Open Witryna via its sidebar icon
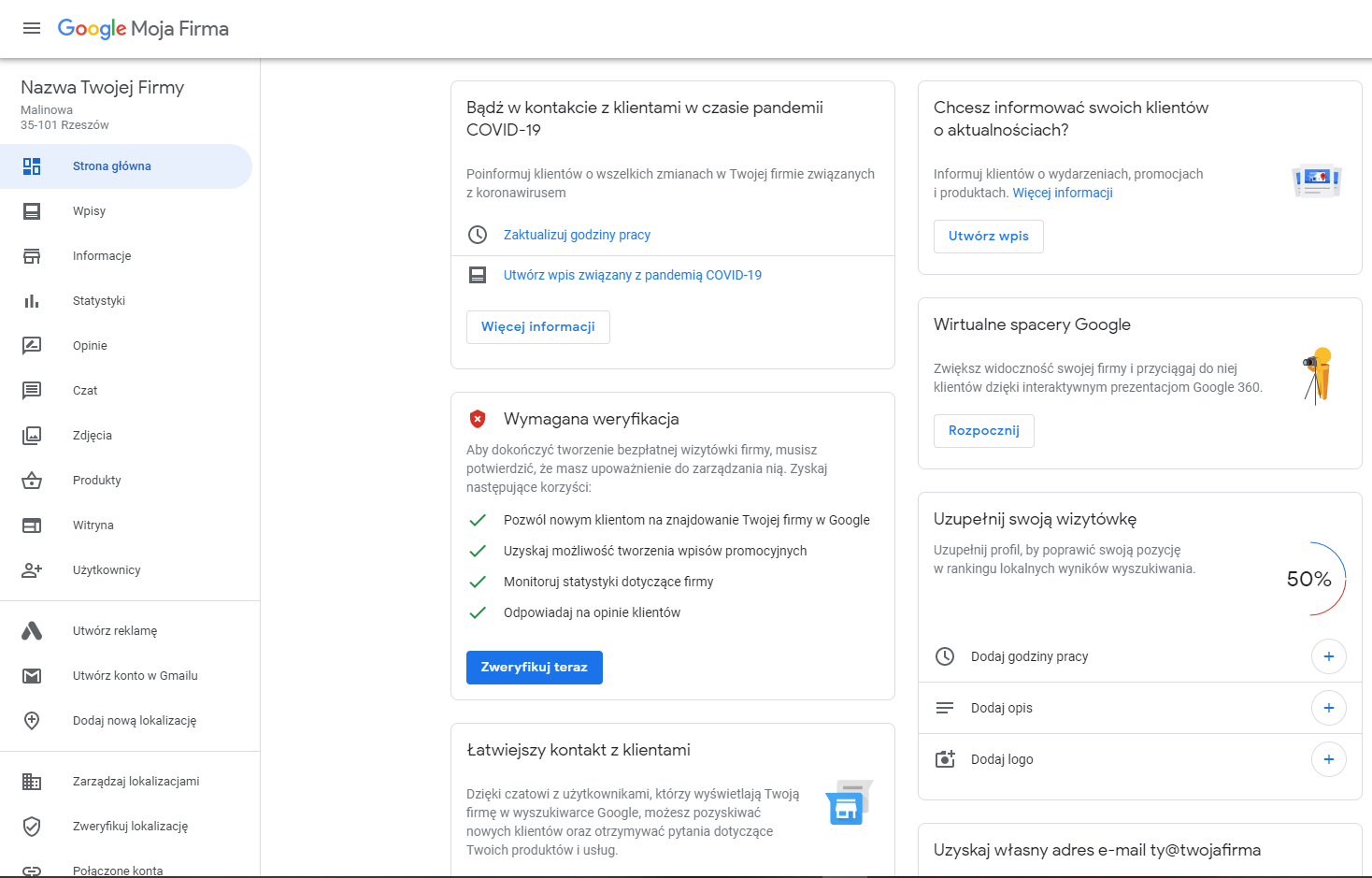The image size is (1372, 878). pyautogui.click(x=32, y=525)
